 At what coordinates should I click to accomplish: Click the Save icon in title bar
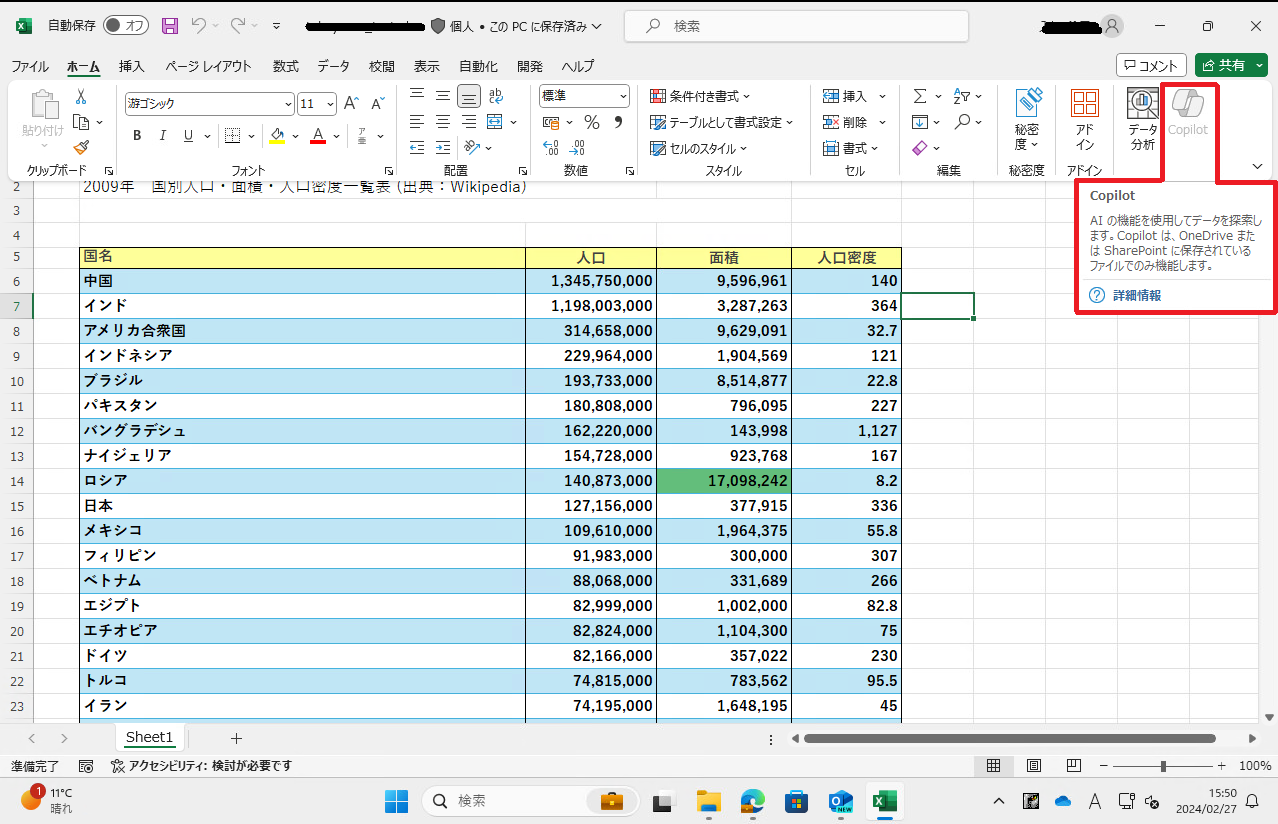point(170,26)
